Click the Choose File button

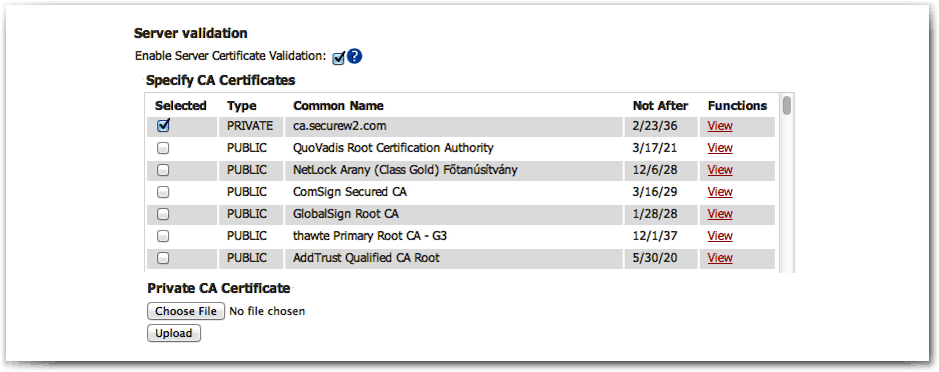186,311
